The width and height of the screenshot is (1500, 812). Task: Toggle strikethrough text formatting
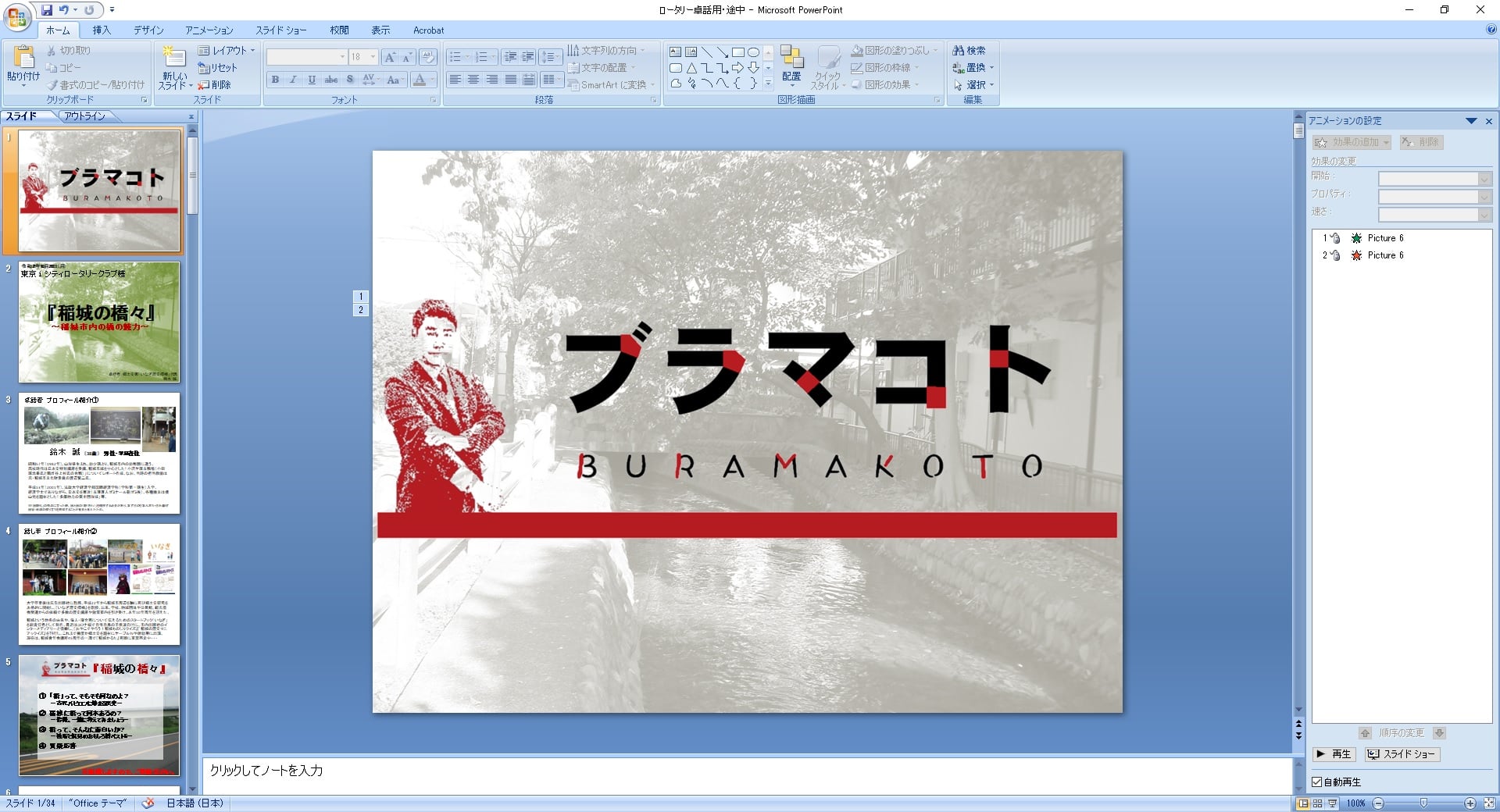[331, 80]
